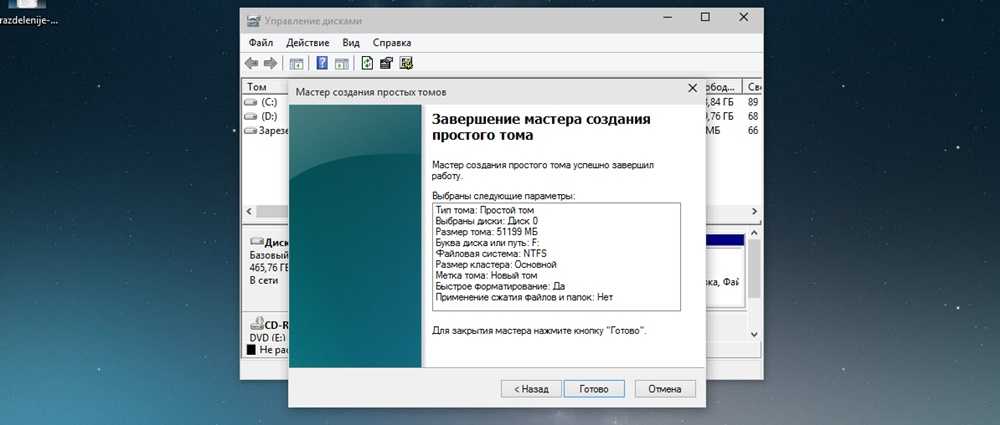Open help via blue question mark icon

tap(322, 63)
